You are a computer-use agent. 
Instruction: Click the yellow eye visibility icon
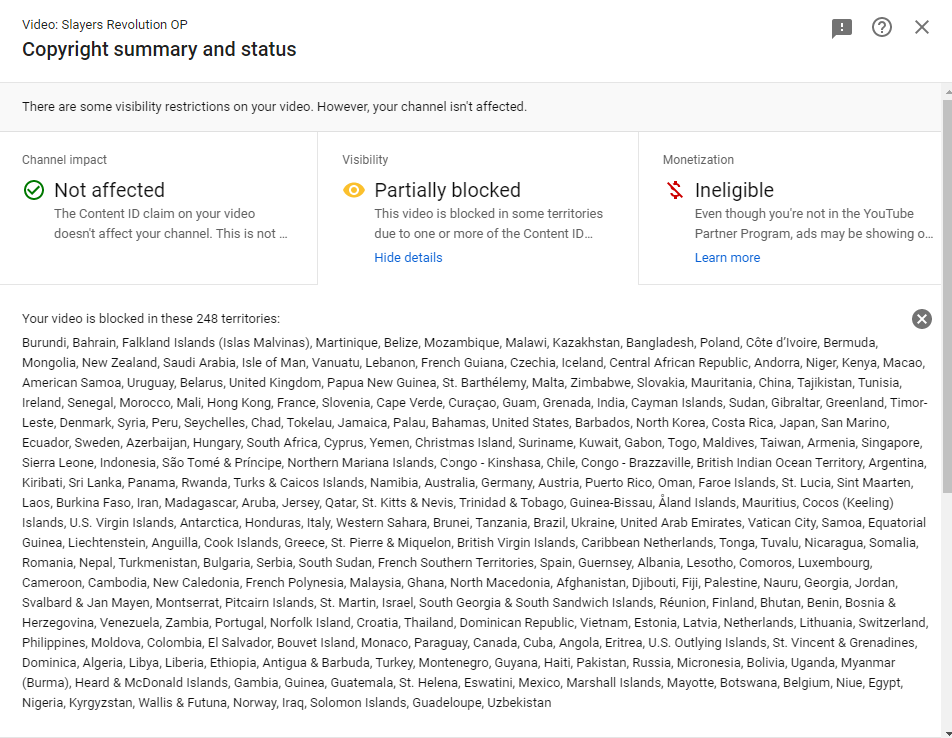pos(354,190)
